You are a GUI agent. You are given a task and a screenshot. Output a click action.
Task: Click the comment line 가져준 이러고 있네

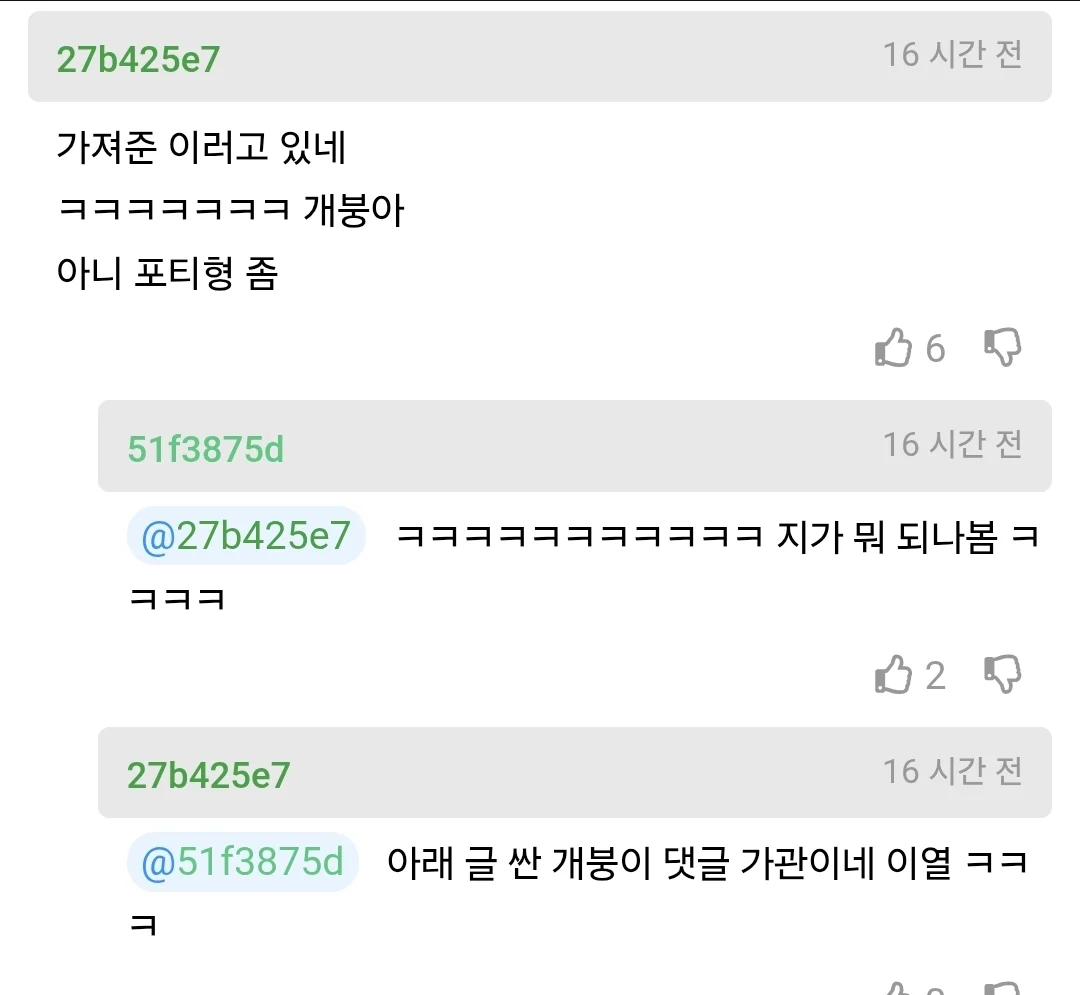point(202,148)
